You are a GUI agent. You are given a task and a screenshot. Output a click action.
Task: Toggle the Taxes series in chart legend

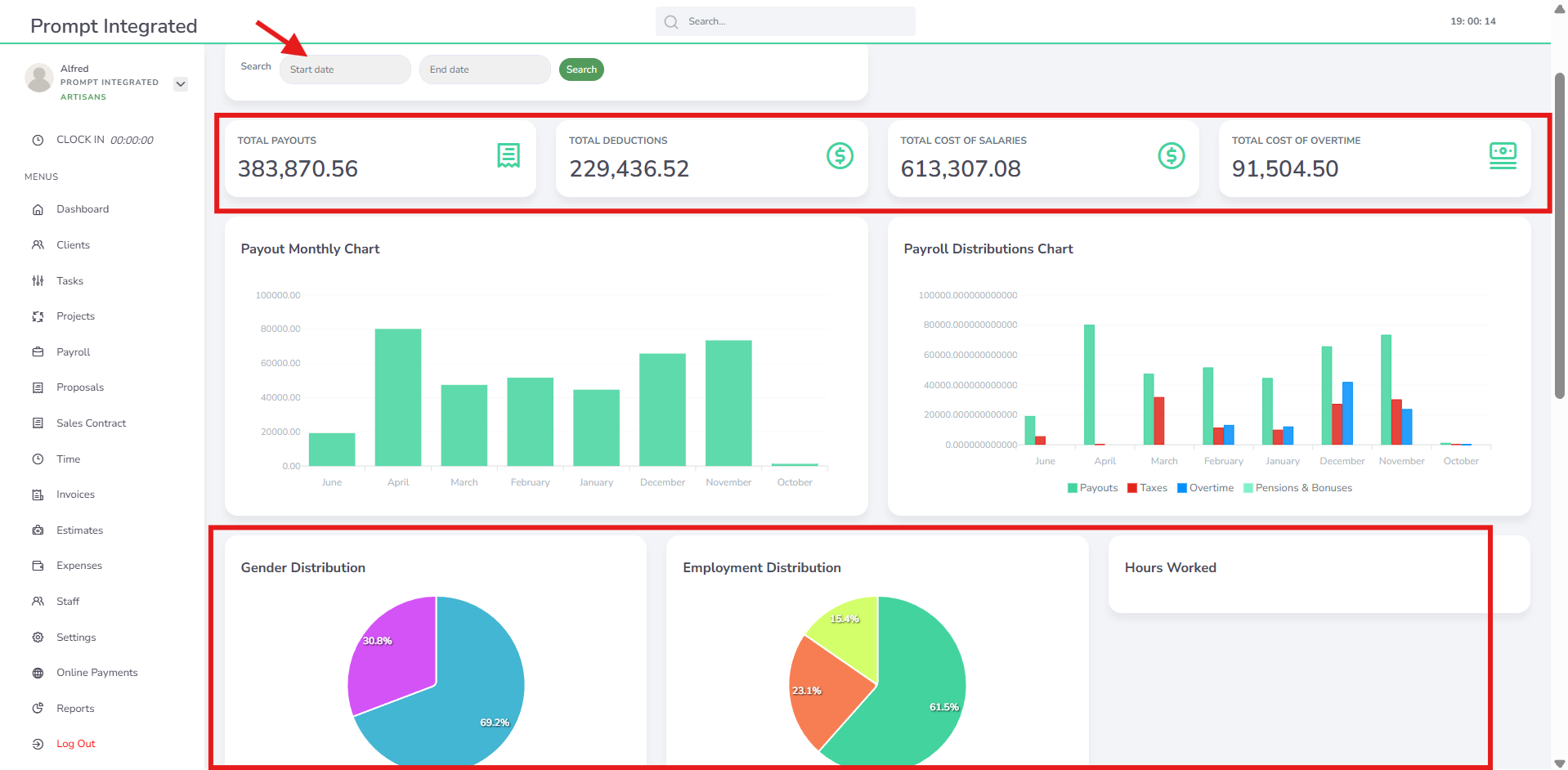click(x=1147, y=488)
